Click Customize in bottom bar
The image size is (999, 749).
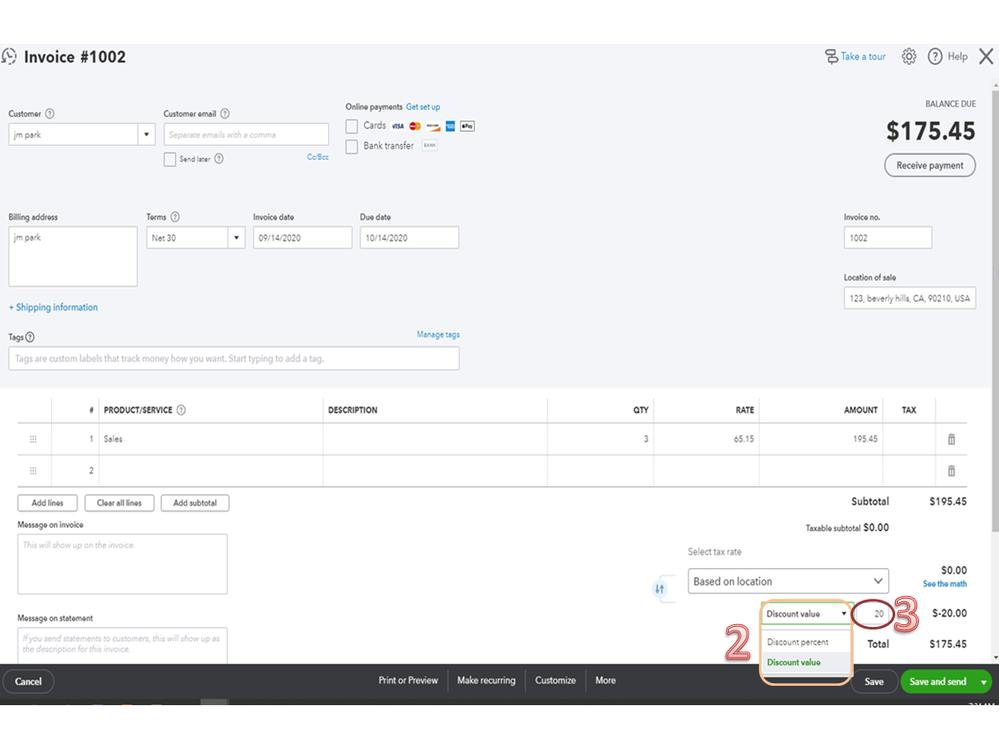click(x=556, y=681)
